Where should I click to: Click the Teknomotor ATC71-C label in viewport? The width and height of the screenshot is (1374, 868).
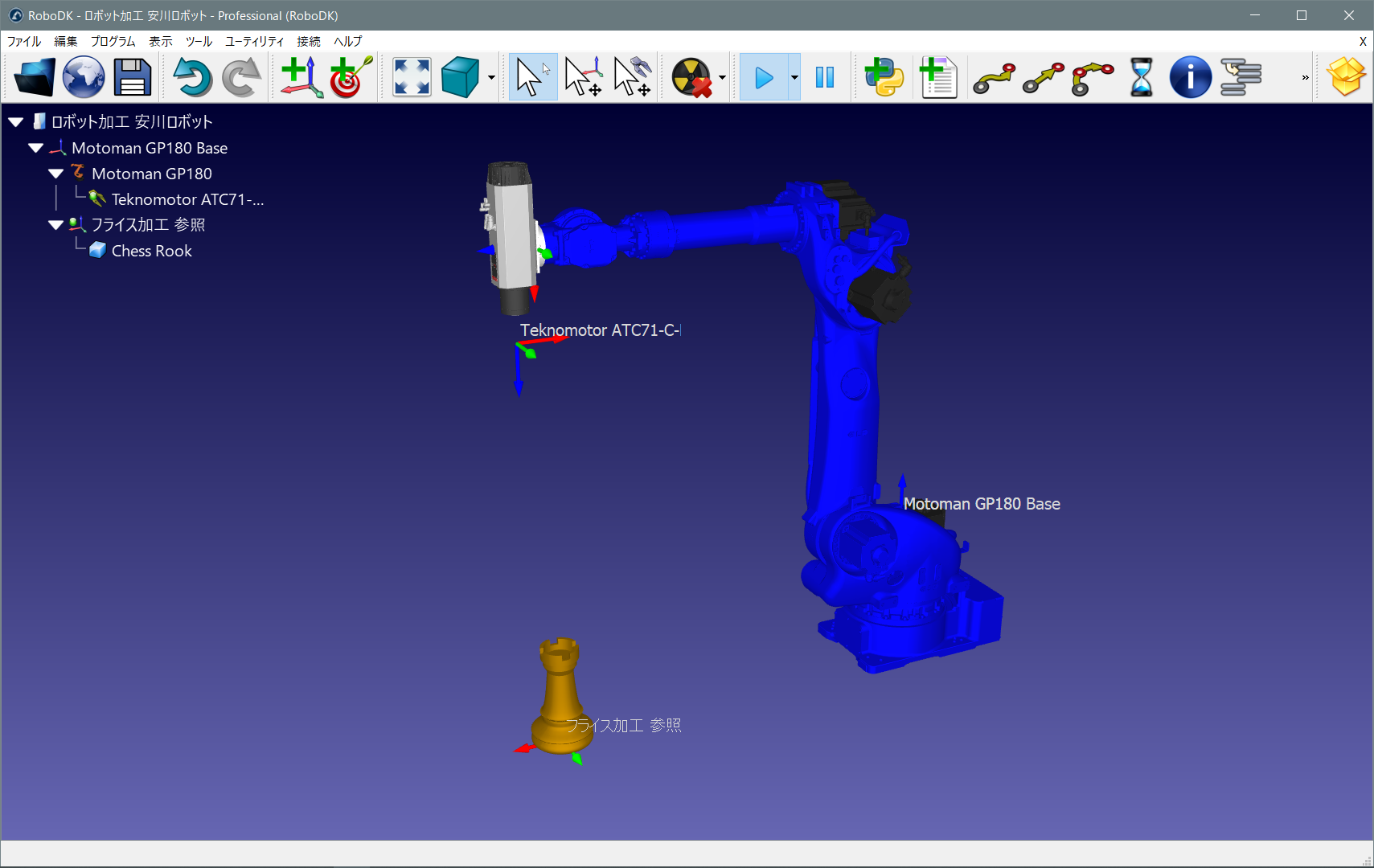[601, 330]
